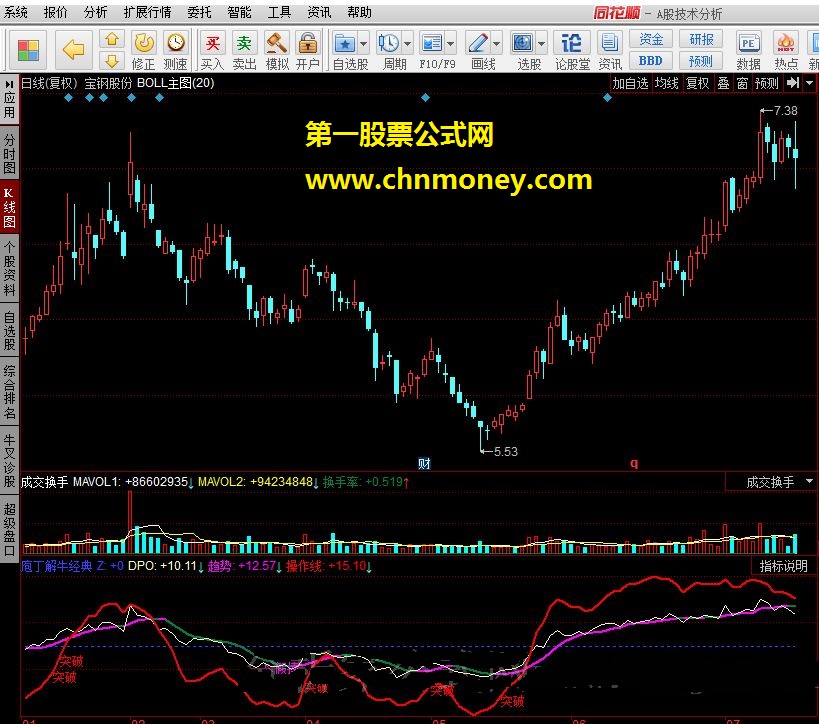Screen dimensions: 819x724
Task: Toggle 预测 forecast in chart header
Action: coord(766,83)
